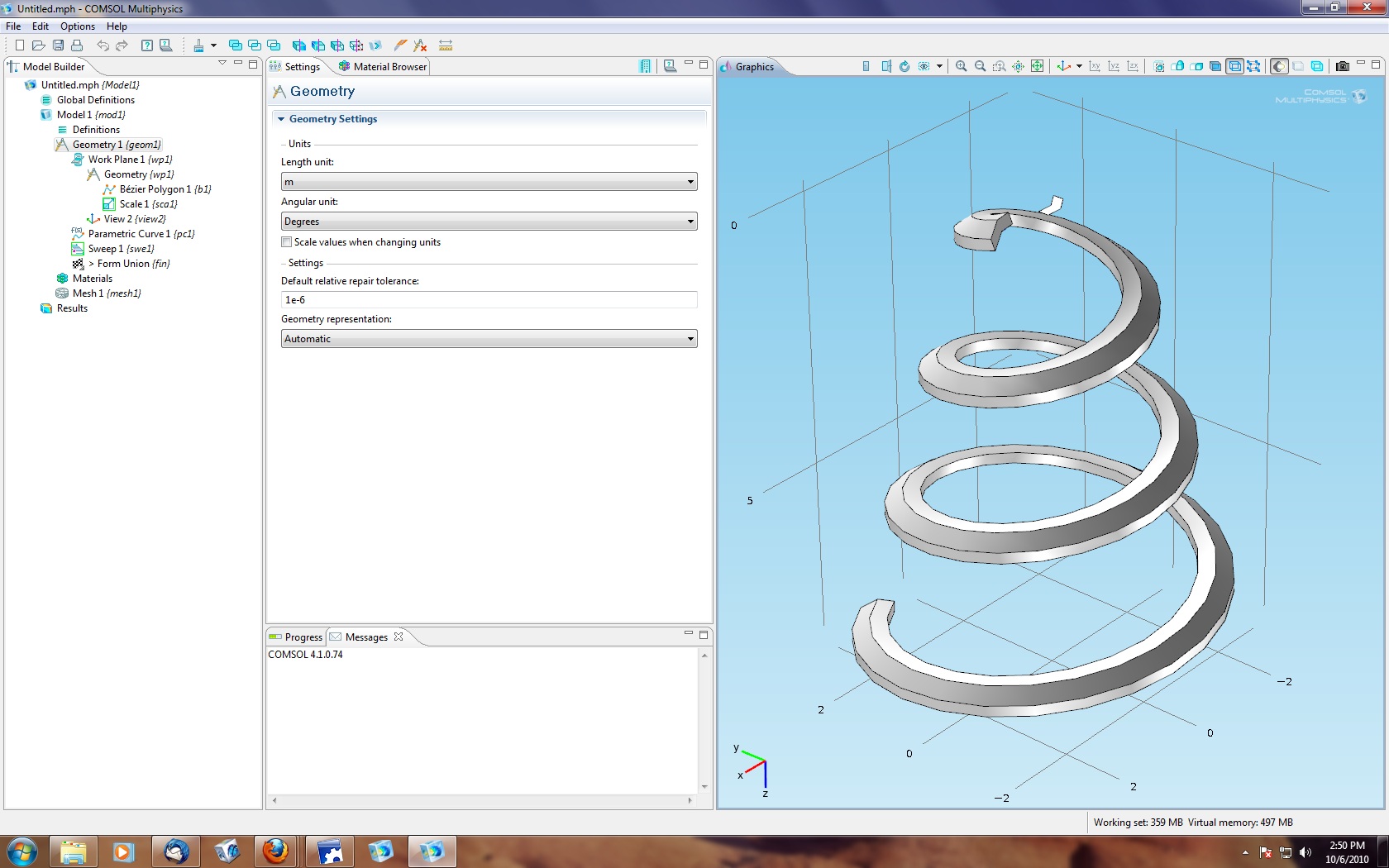Enable Scale values when changing units
This screenshot has height=868, width=1389.
(x=287, y=242)
